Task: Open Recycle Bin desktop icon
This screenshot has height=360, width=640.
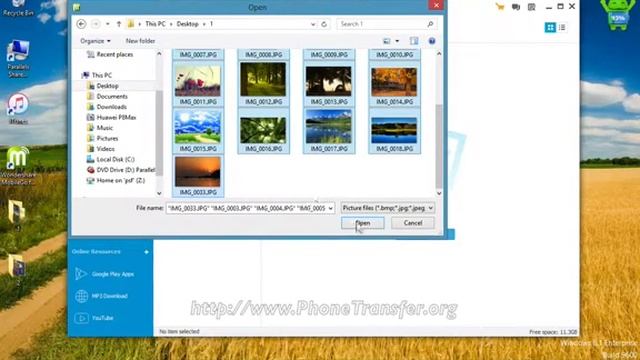Action: (x=18, y=8)
